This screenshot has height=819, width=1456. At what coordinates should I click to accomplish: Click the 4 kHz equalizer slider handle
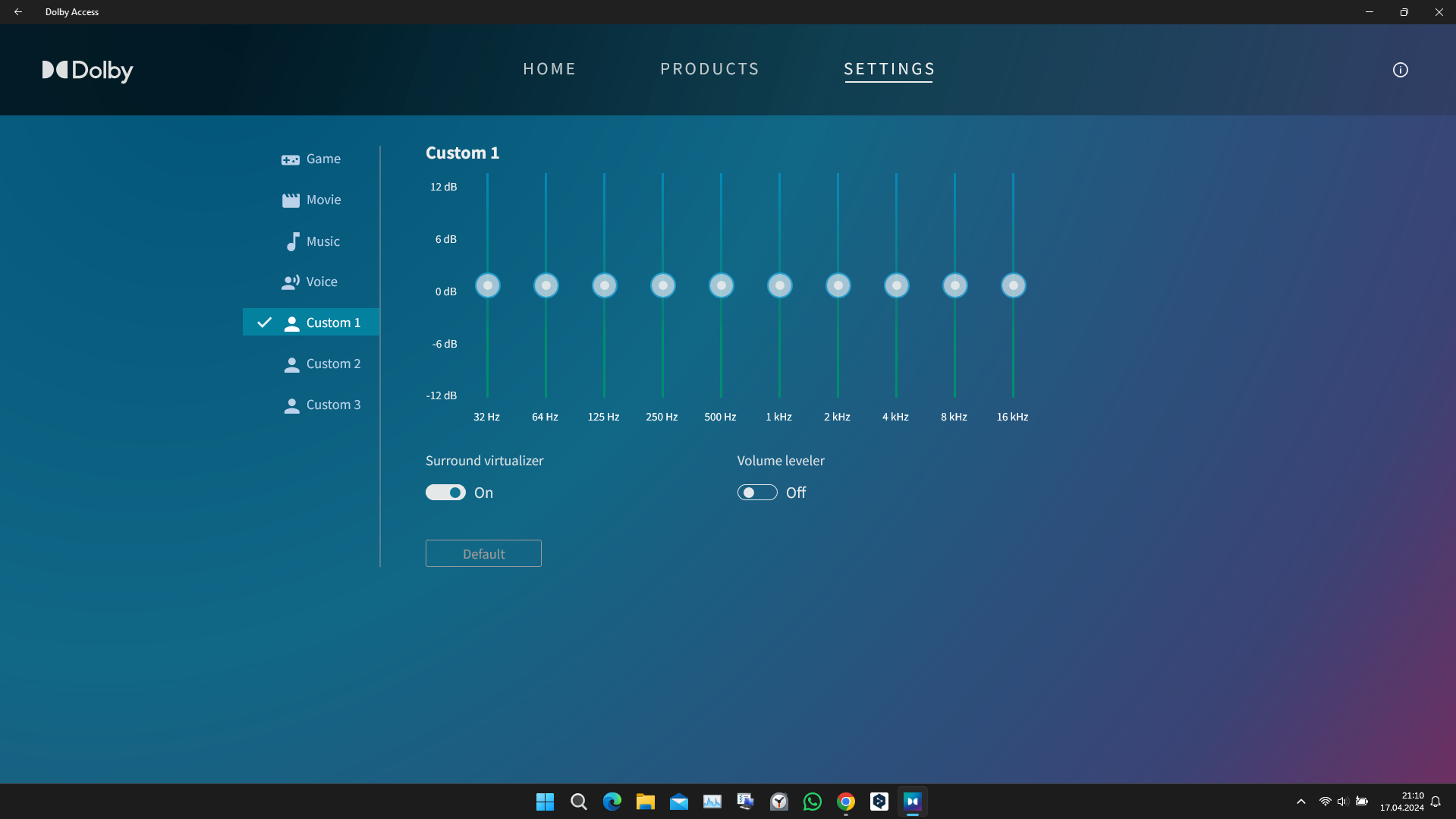(897, 285)
